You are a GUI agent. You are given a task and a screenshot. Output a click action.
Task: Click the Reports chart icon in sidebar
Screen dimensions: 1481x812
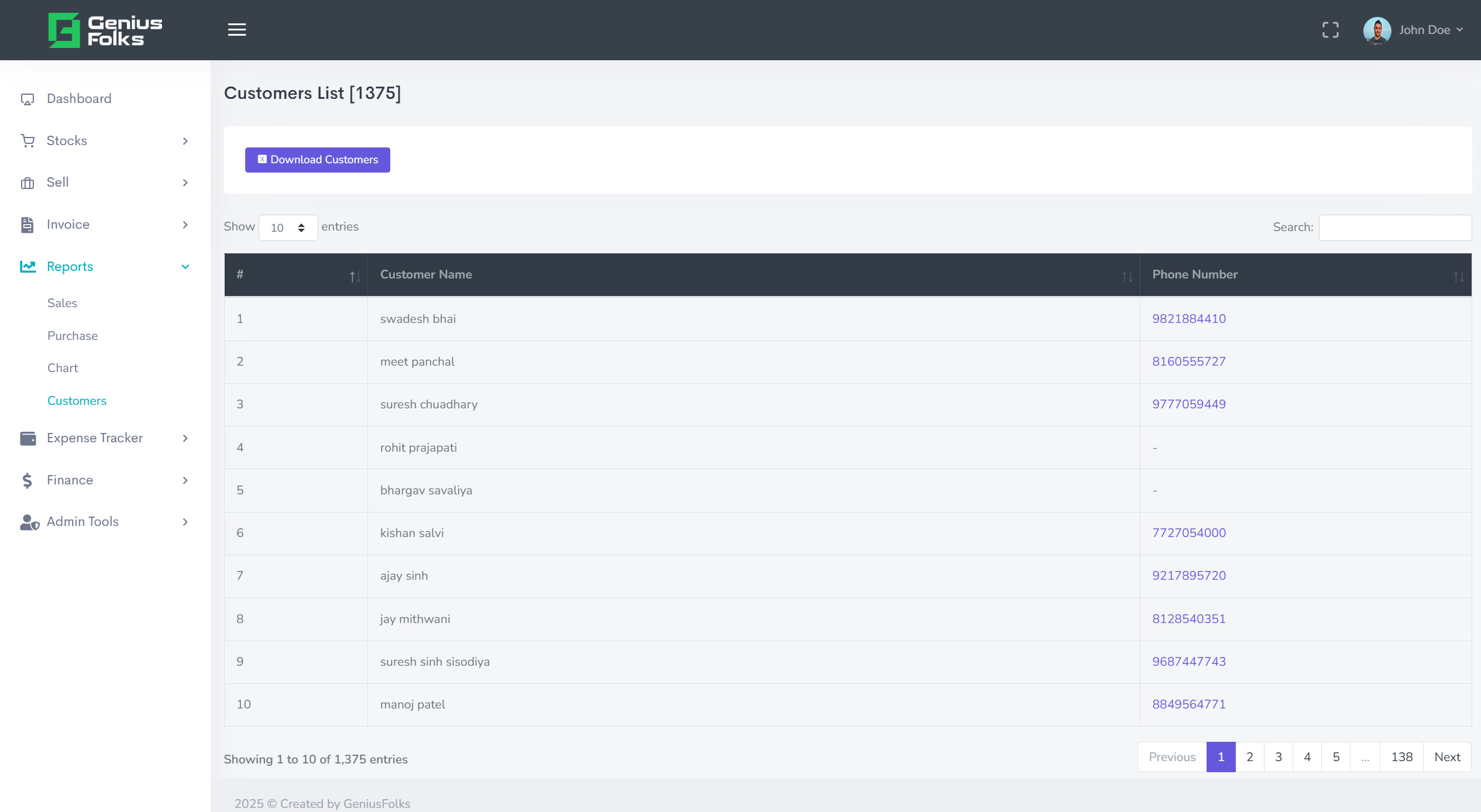(x=28, y=266)
